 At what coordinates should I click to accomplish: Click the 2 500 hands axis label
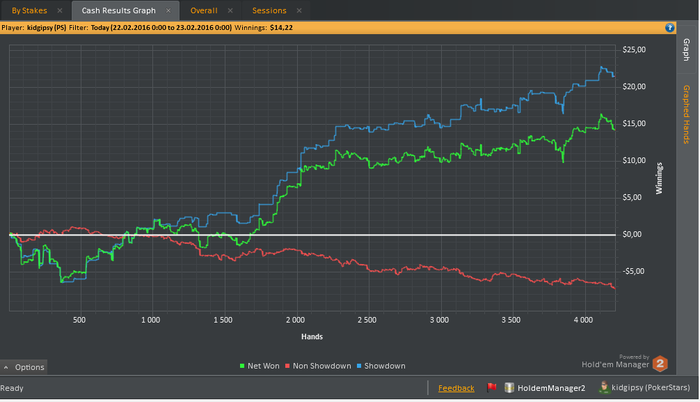367,320
